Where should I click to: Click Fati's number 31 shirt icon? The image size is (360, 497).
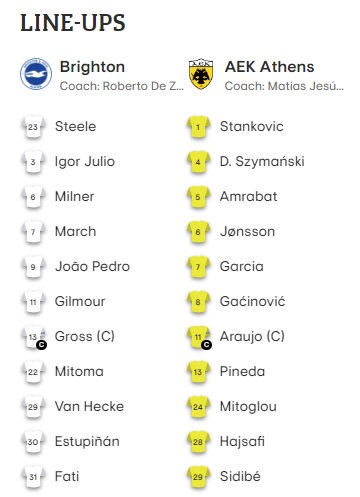click(33, 477)
